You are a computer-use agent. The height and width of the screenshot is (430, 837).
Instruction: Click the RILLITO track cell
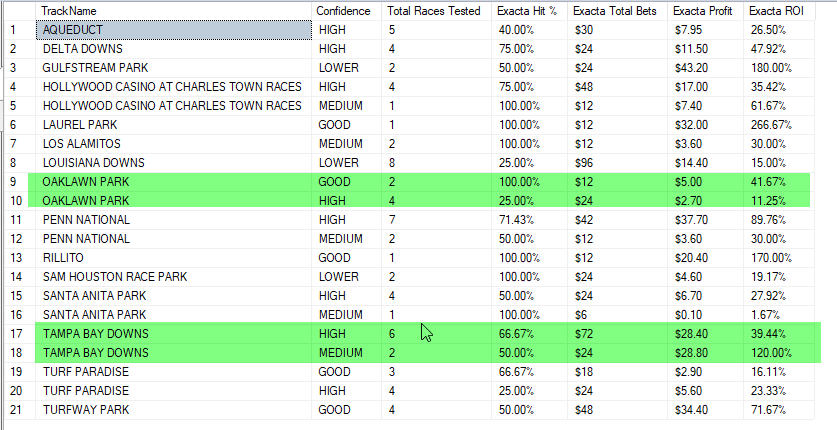click(x=174, y=258)
